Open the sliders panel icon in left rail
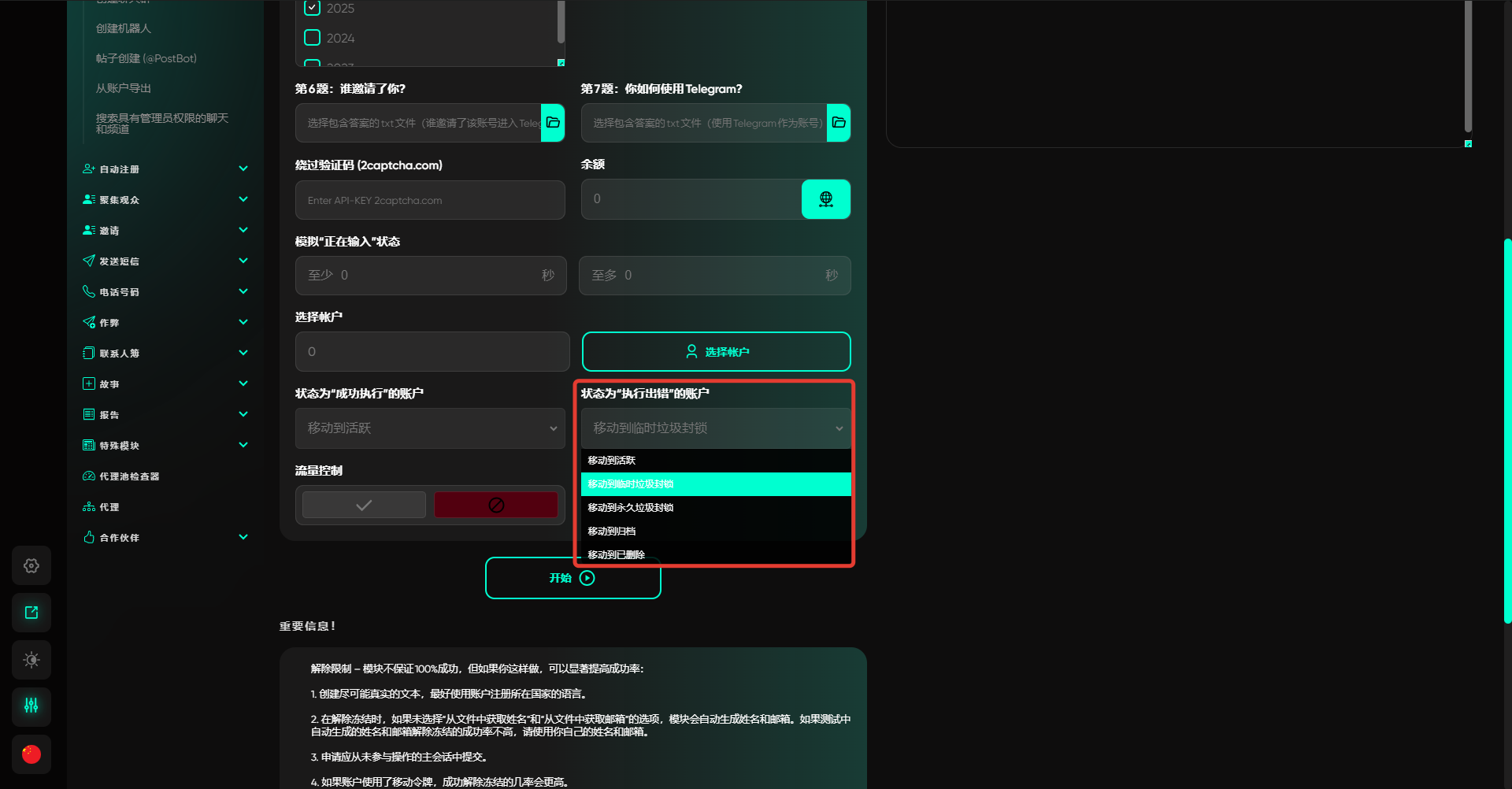Viewport: 1512px width, 789px height. (x=31, y=706)
